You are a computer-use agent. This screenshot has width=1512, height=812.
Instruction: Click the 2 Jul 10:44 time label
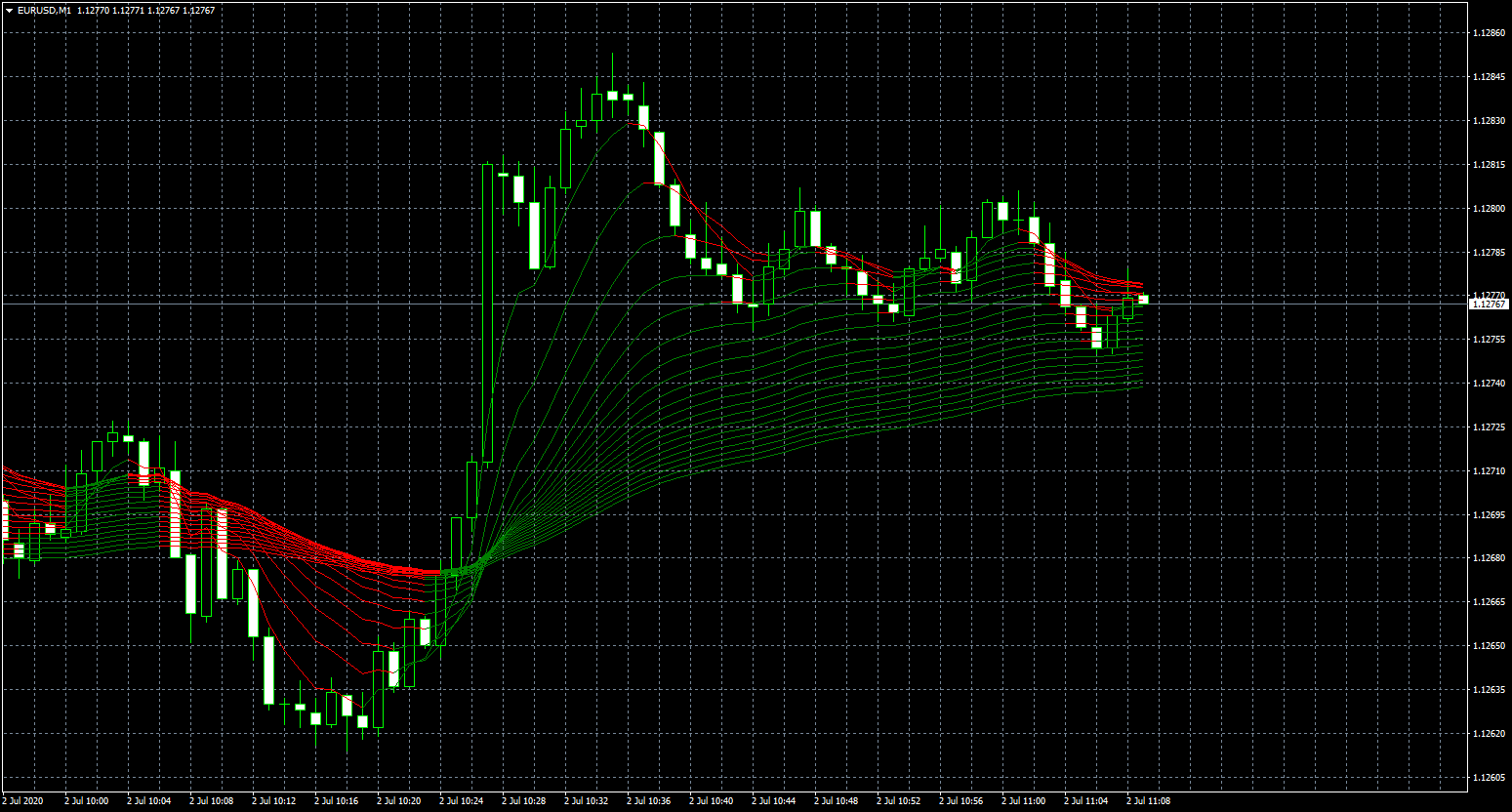click(x=773, y=801)
